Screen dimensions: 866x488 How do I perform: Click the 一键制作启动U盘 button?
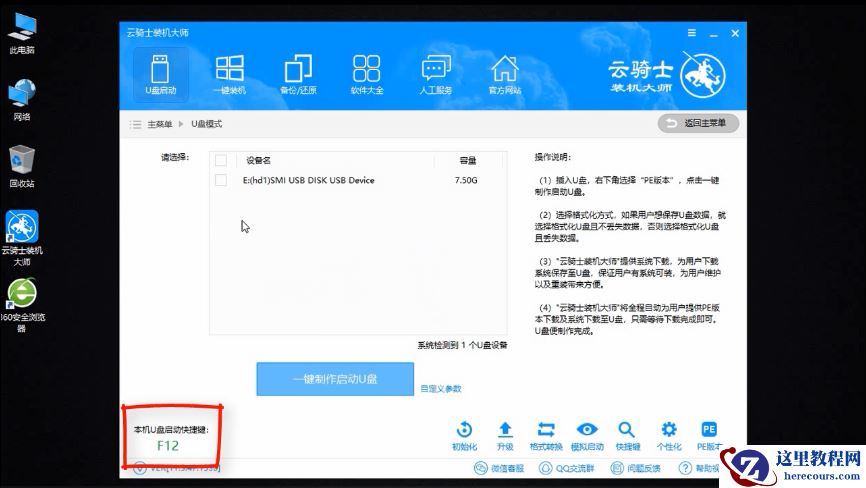[335, 379]
